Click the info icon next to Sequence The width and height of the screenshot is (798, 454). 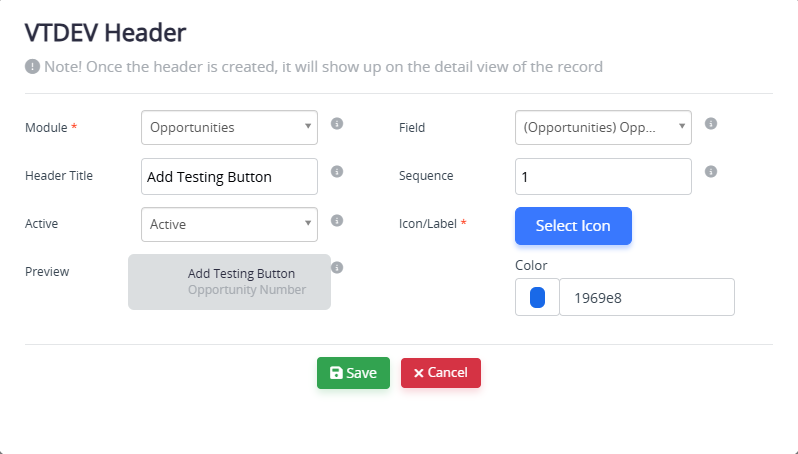tap(711, 172)
